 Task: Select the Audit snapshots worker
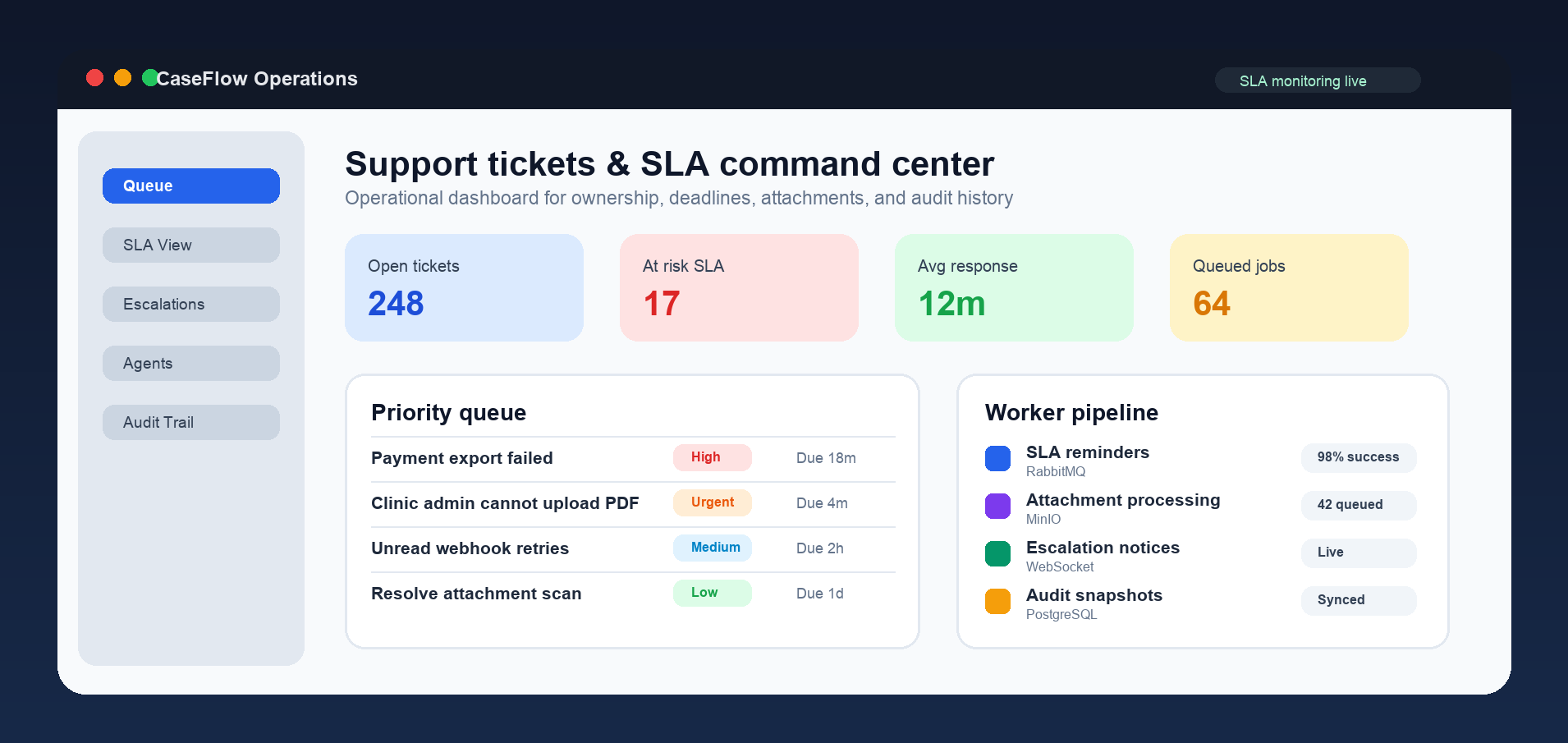click(x=1201, y=603)
